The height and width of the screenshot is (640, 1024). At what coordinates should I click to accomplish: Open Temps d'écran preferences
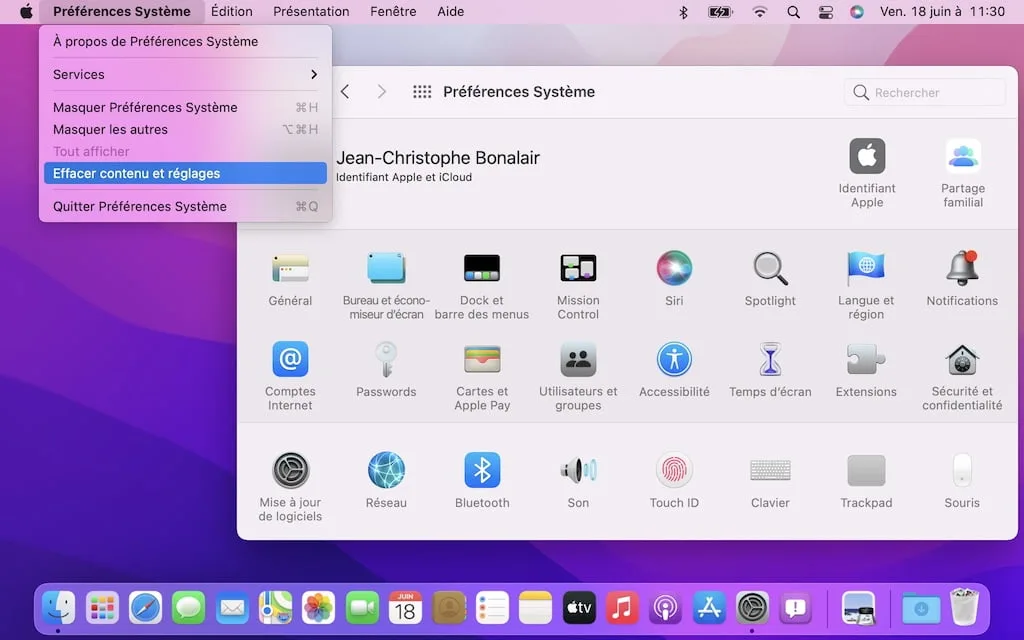click(770, 370)
